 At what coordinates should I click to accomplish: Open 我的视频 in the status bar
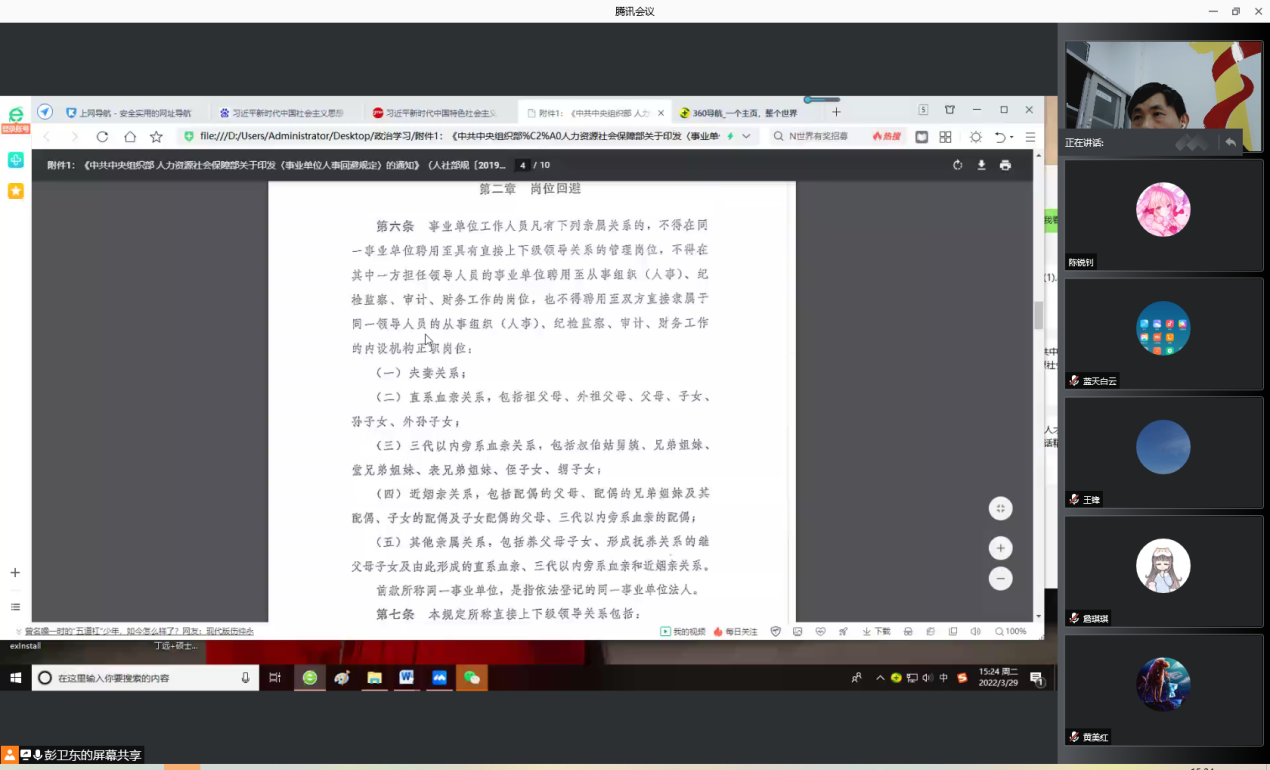[683, 632]
